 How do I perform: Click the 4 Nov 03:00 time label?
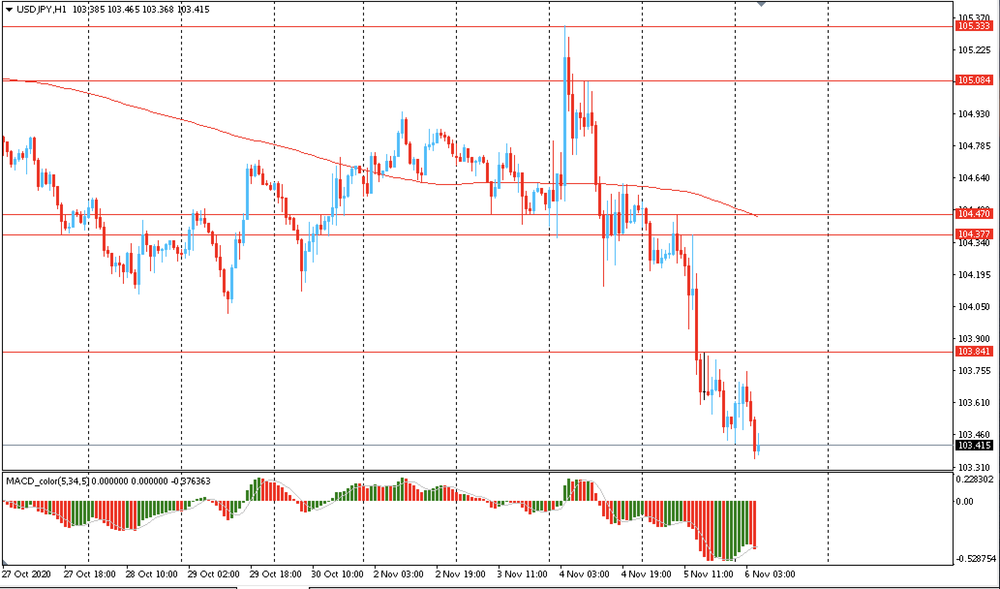(584, 573)
